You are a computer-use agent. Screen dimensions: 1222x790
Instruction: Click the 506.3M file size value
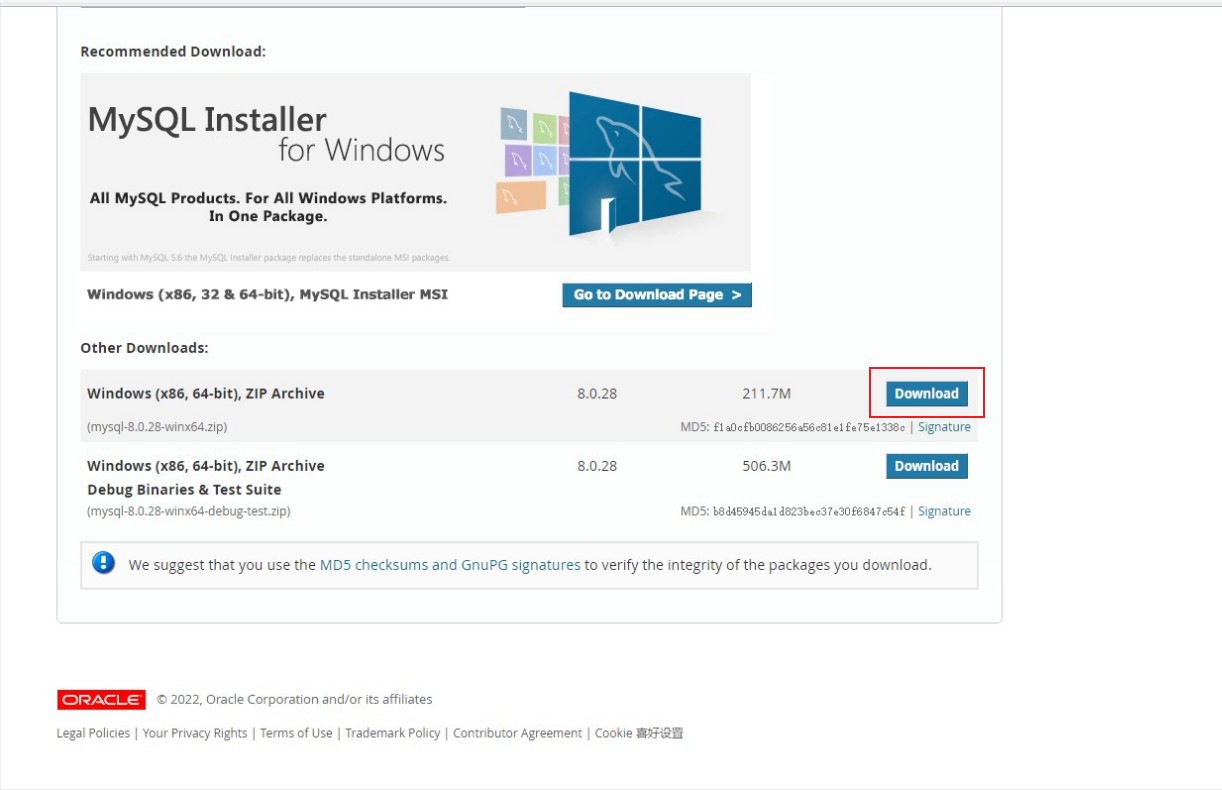click(767, 466)
